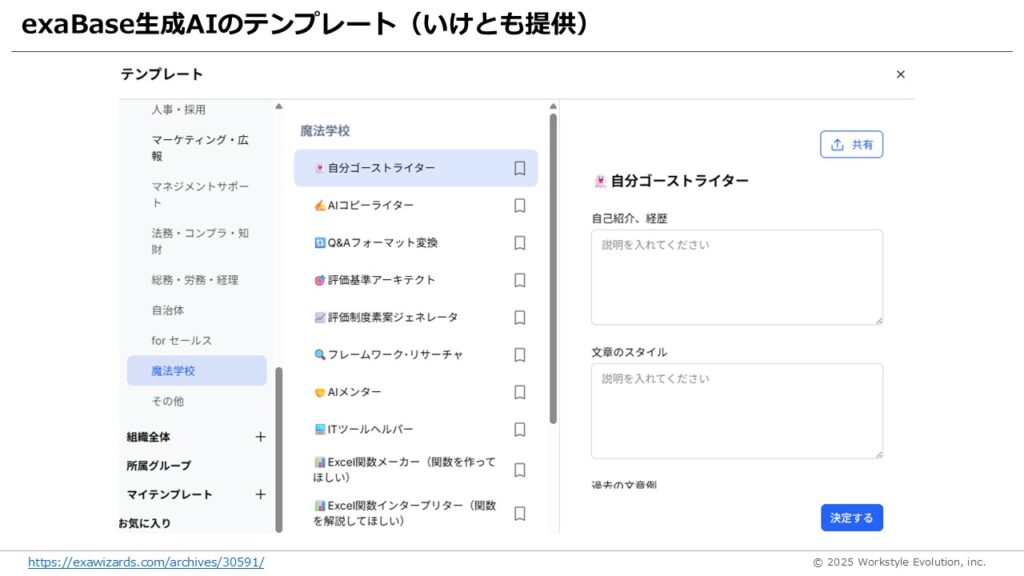Expand the 組織全体 section with plus icon

point(261,437)
